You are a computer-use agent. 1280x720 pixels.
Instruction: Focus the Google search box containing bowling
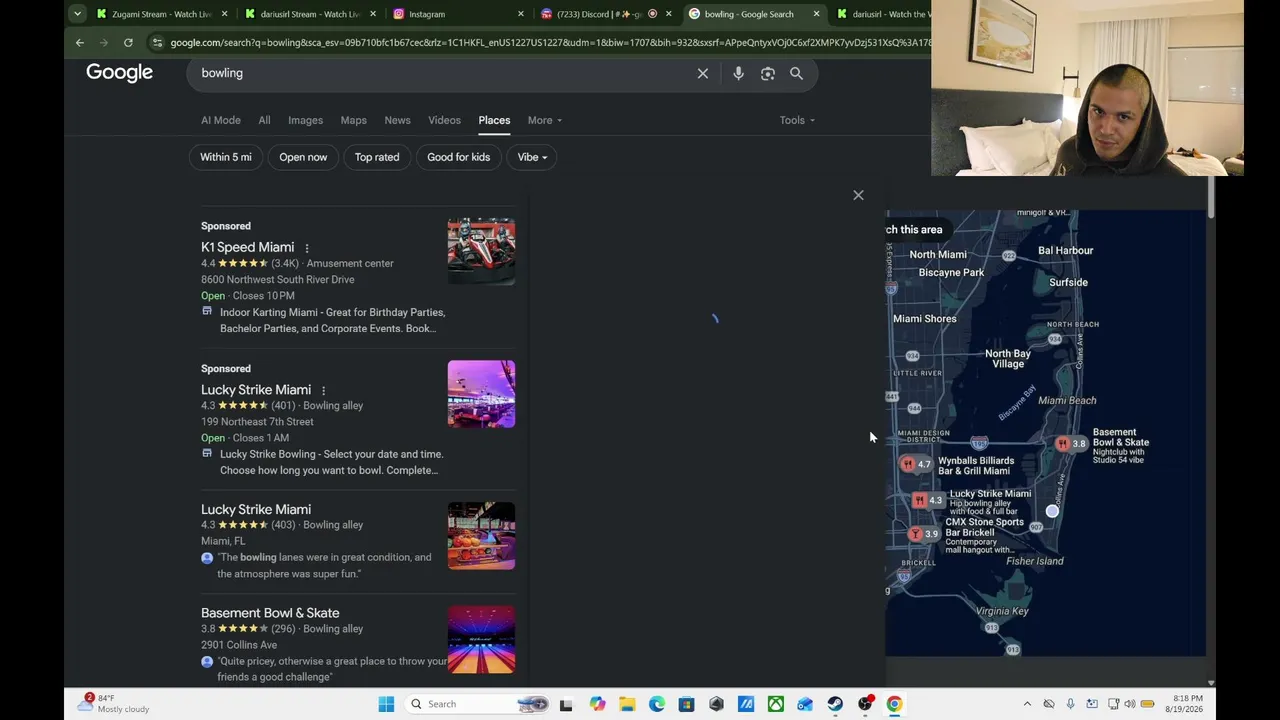coord(440,73)
